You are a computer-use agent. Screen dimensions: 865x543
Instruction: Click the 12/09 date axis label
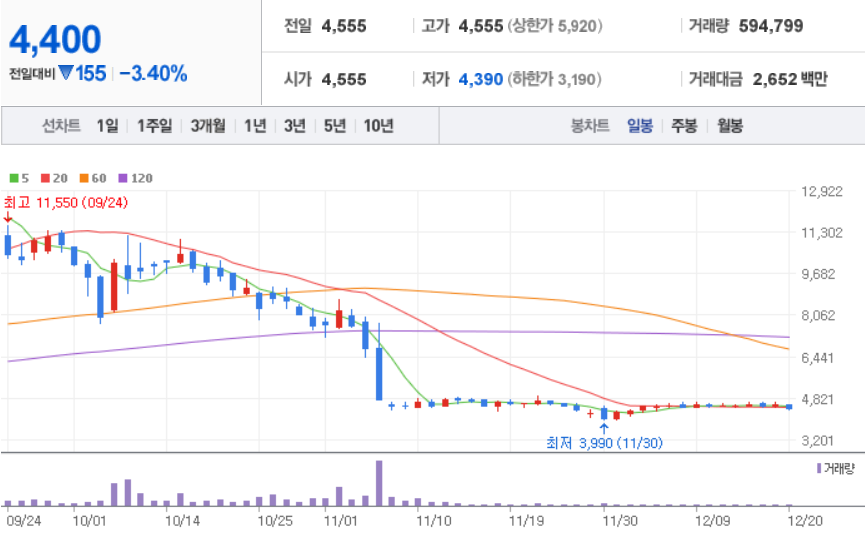(x=713, y=521)
